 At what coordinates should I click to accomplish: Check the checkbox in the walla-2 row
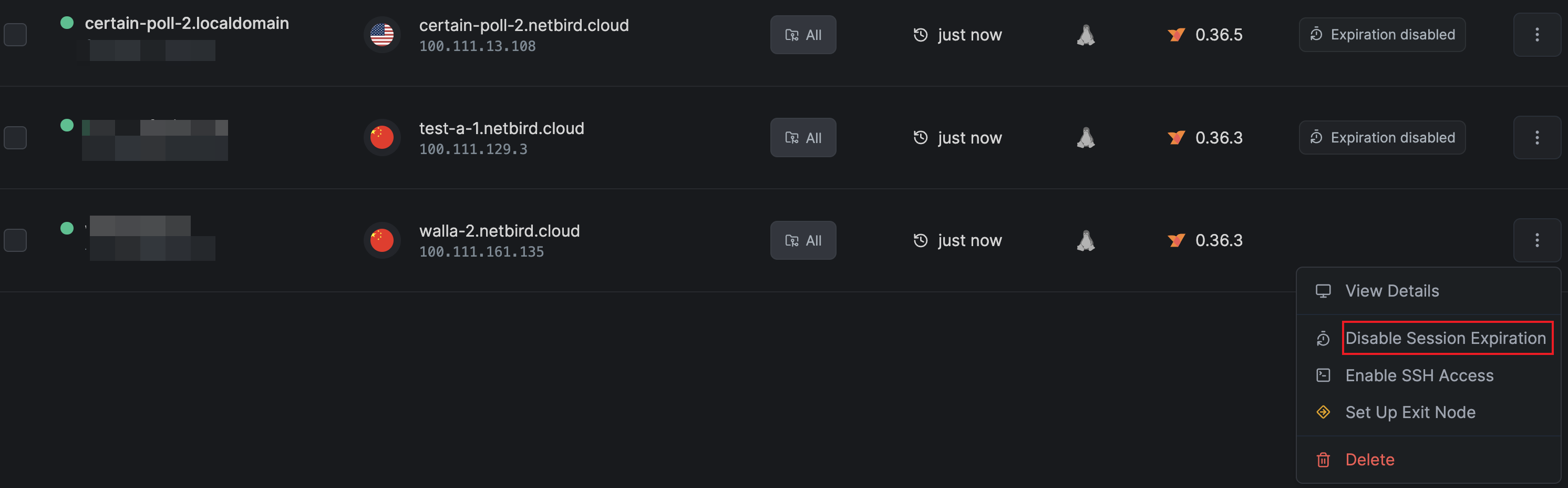pyautogui.click(x=15, y=241)
